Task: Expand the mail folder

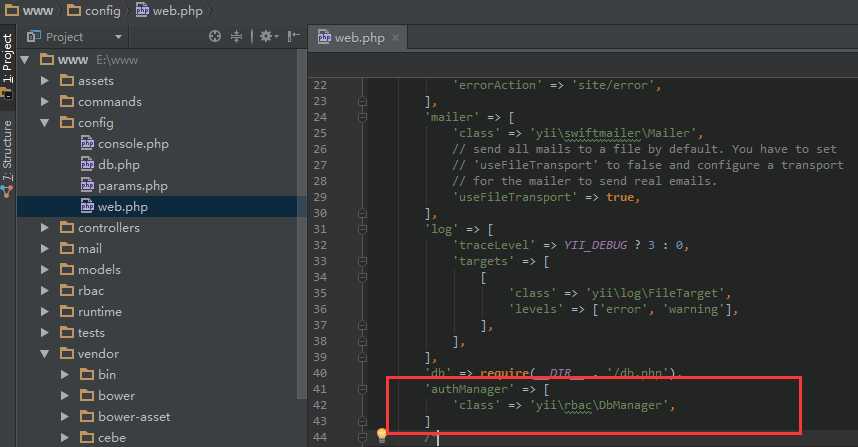Action: pyautogui.click(x=45, y=248)
